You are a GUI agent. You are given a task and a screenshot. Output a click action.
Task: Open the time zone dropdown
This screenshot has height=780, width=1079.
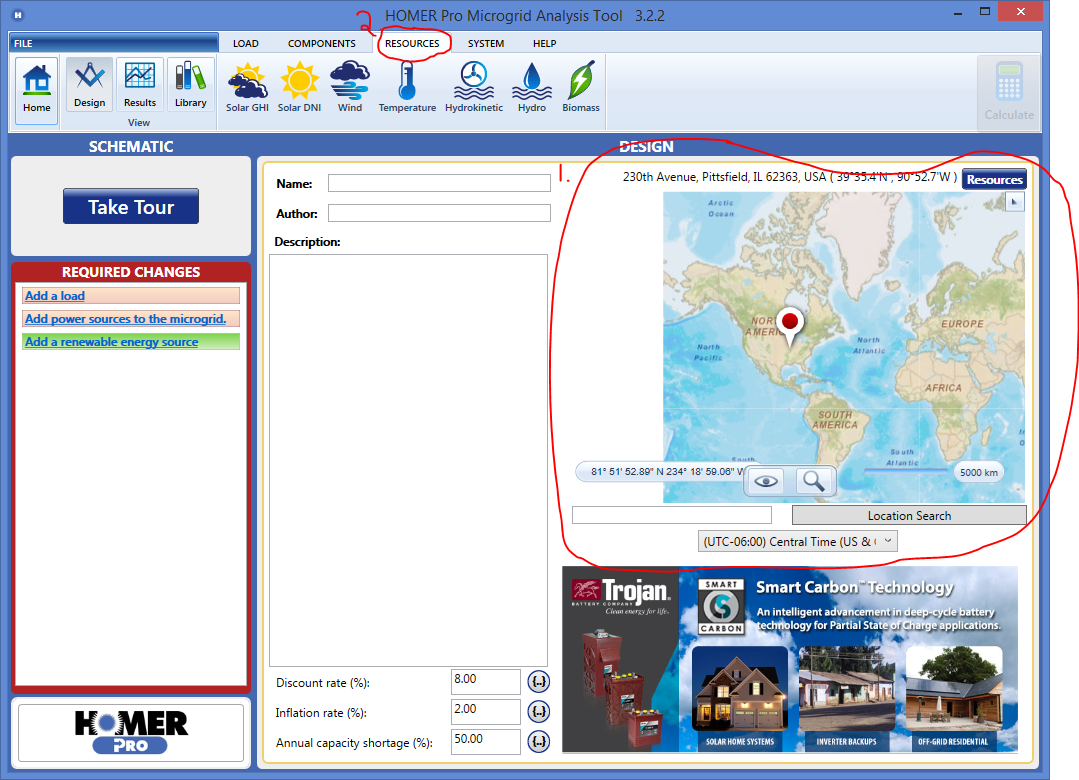pyautogui.click(x=798, y=541)
